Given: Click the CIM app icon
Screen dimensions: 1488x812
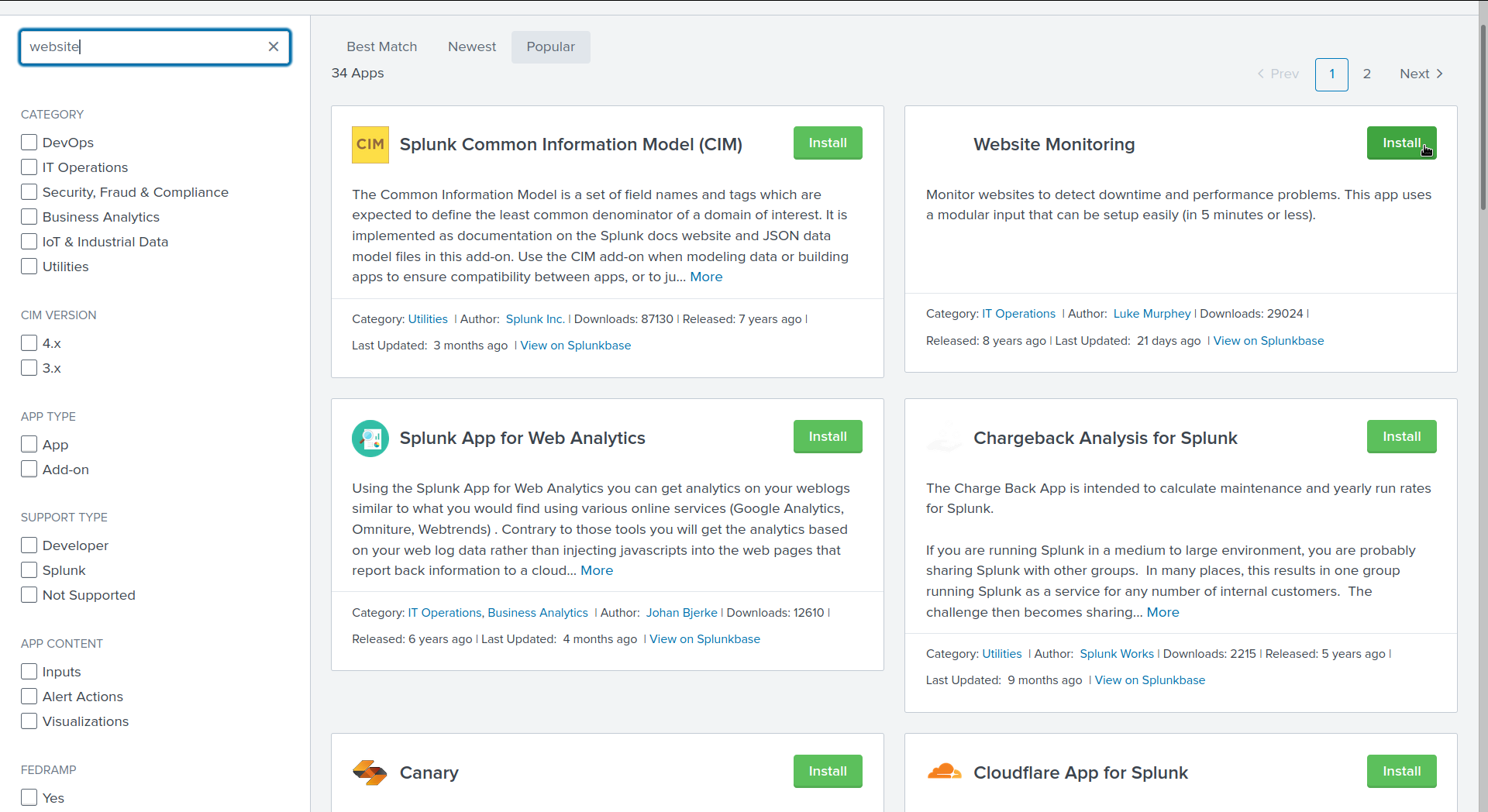Looking at the screenshot, I should pos(370,145).
